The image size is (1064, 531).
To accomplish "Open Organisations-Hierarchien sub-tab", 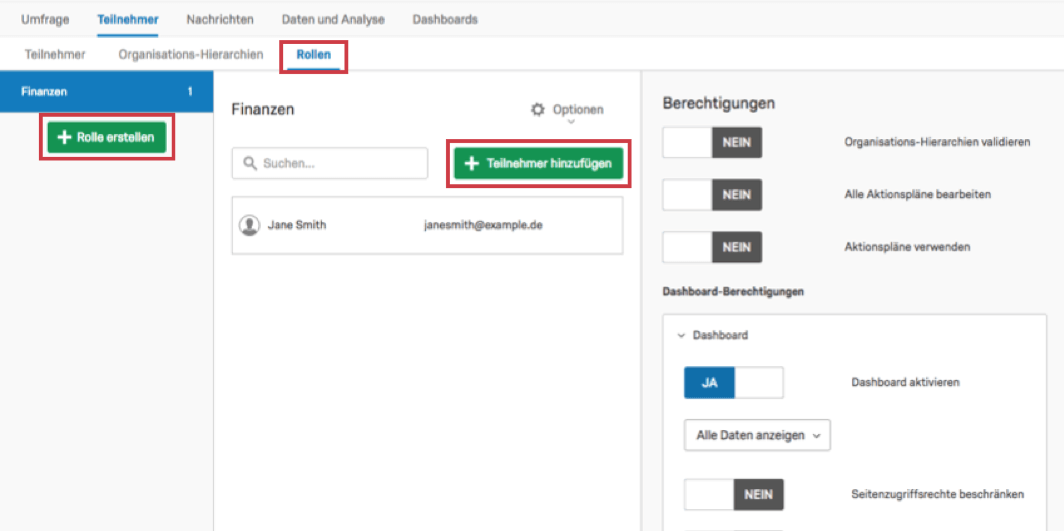I will click(x=191, y=54).
